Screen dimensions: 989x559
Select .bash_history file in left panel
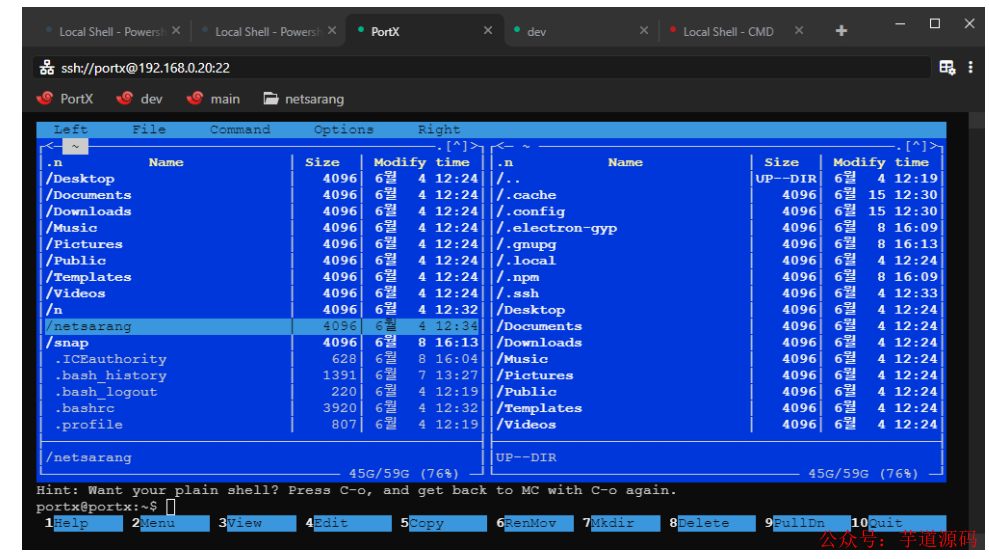coord(262,375)
